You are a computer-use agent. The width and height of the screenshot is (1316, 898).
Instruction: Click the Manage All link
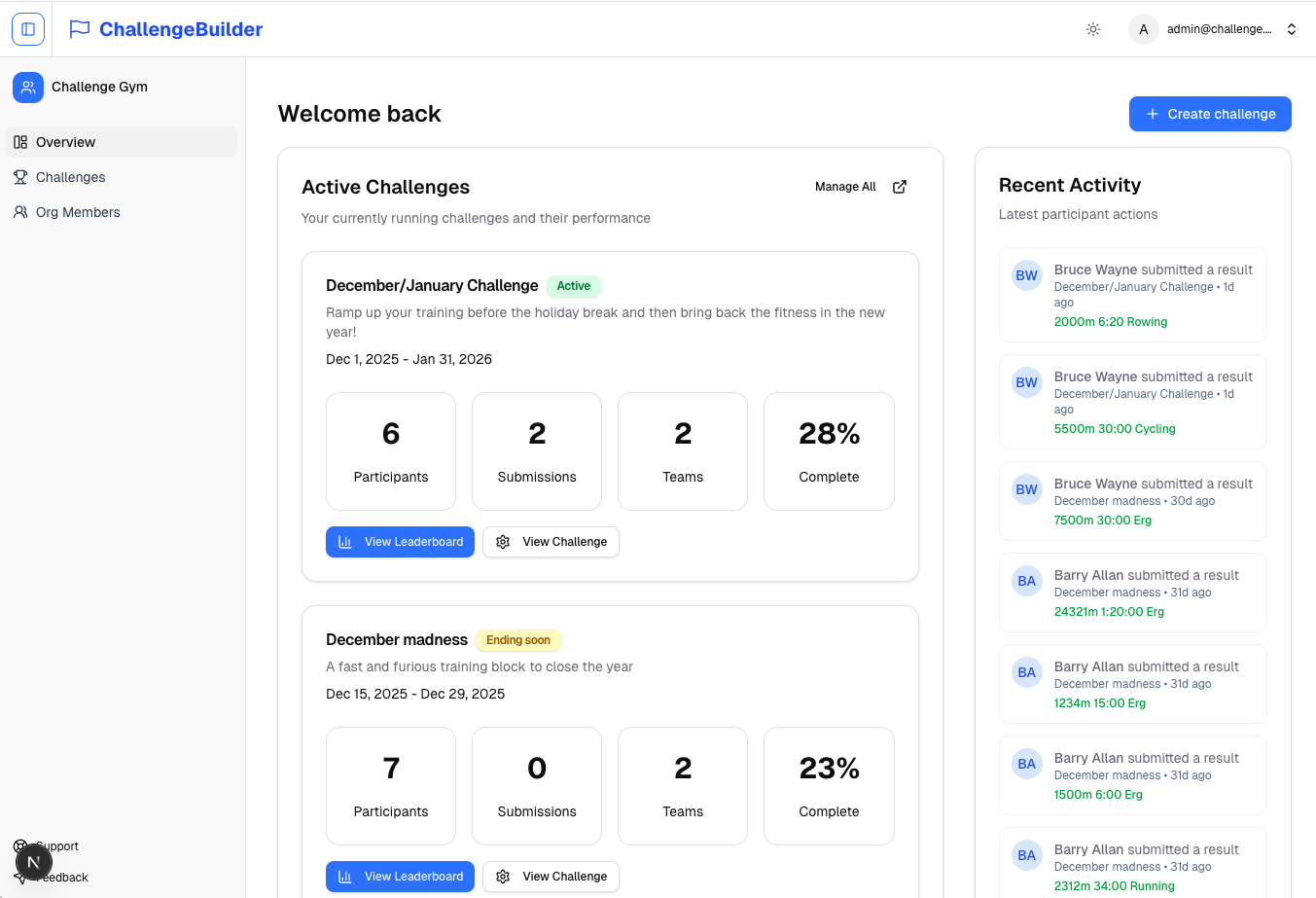pyautogui.click(x=845, y=187)
